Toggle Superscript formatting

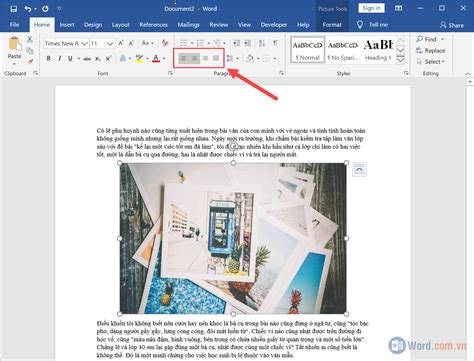click(108, 58)
